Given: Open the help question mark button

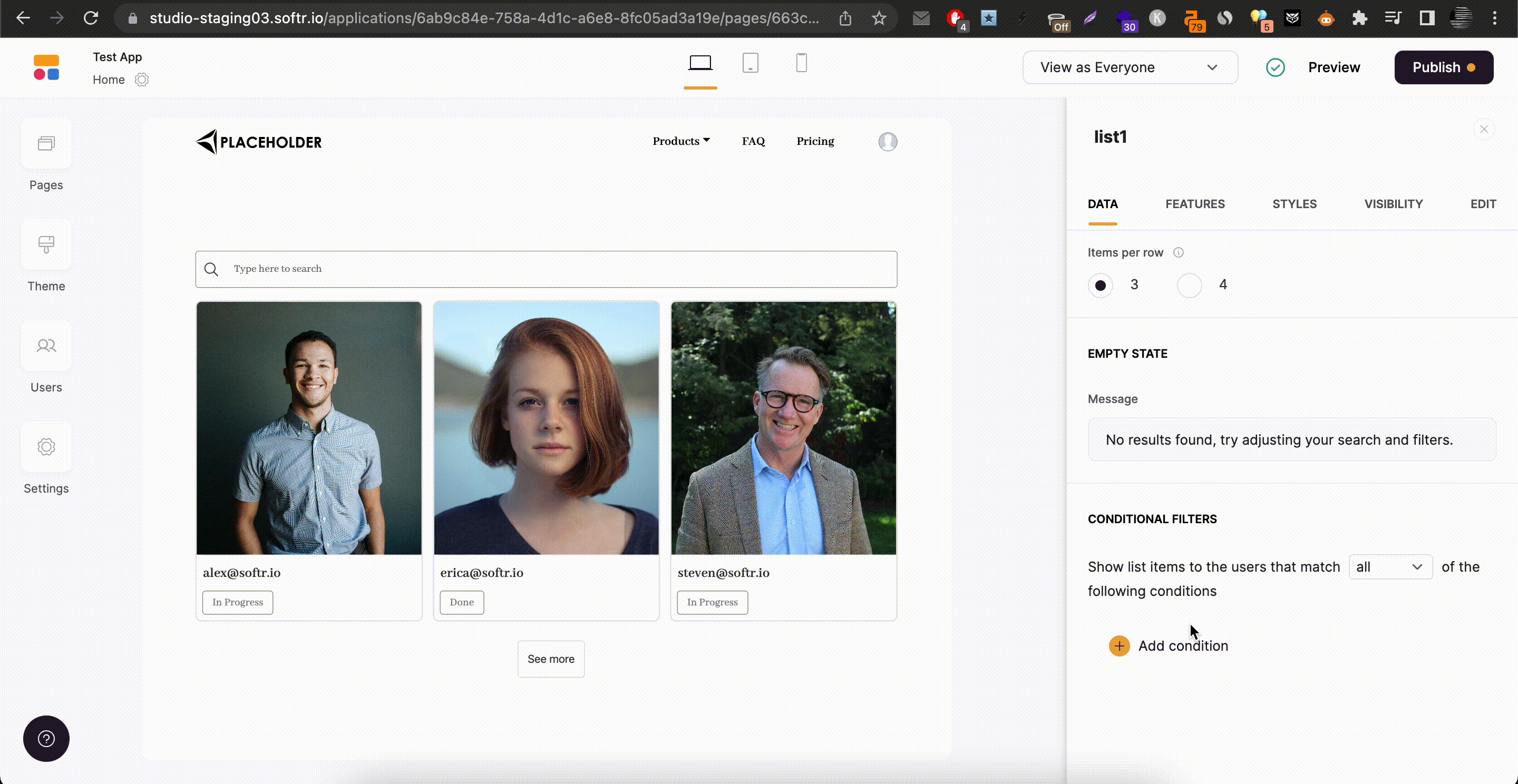Looking at the screenshot, I should point(46,738).
